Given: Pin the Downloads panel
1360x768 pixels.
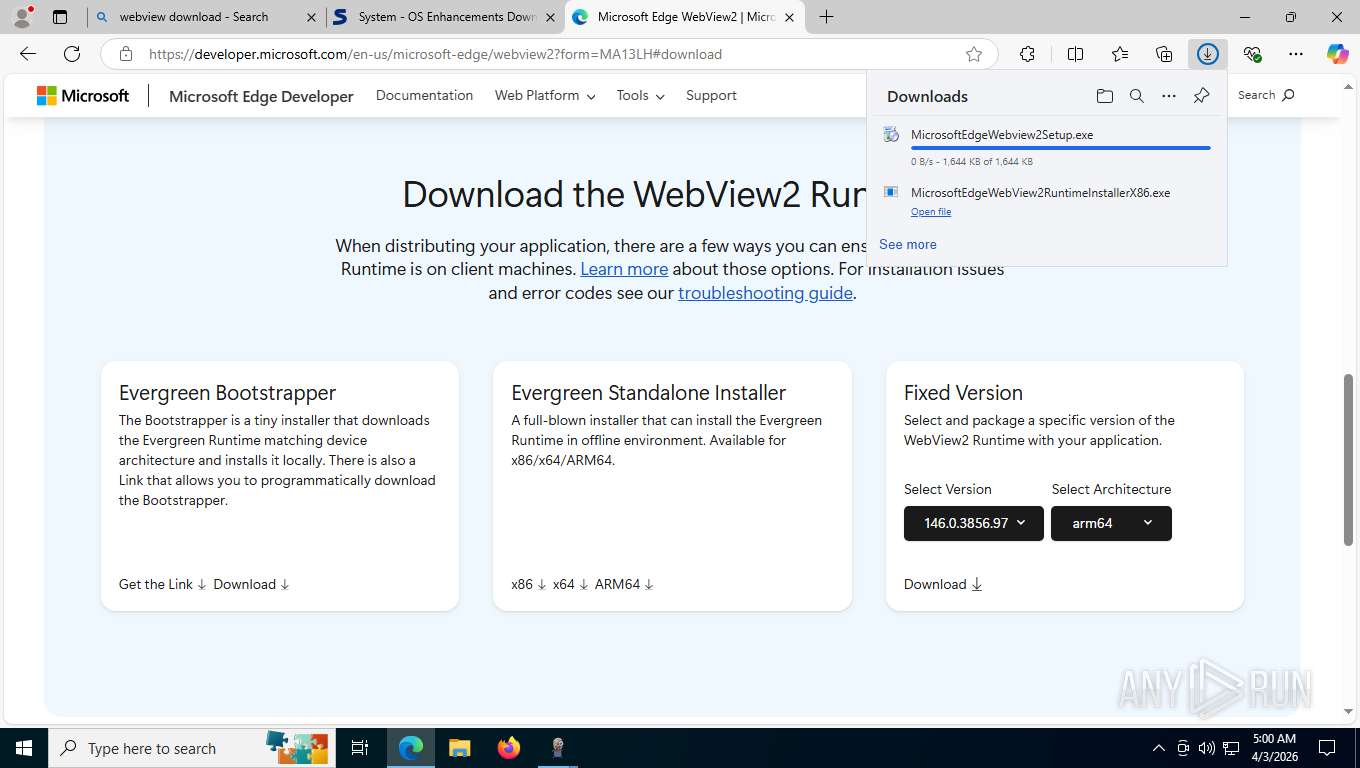Looking at the screenshot, I should [x=1202, y=96].
